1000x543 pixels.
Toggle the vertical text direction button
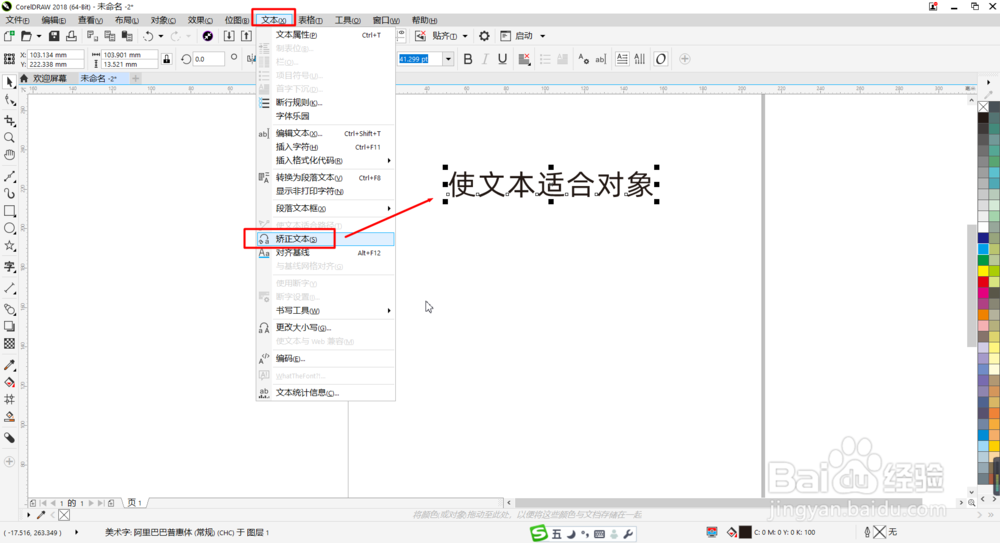coord(640,59)
